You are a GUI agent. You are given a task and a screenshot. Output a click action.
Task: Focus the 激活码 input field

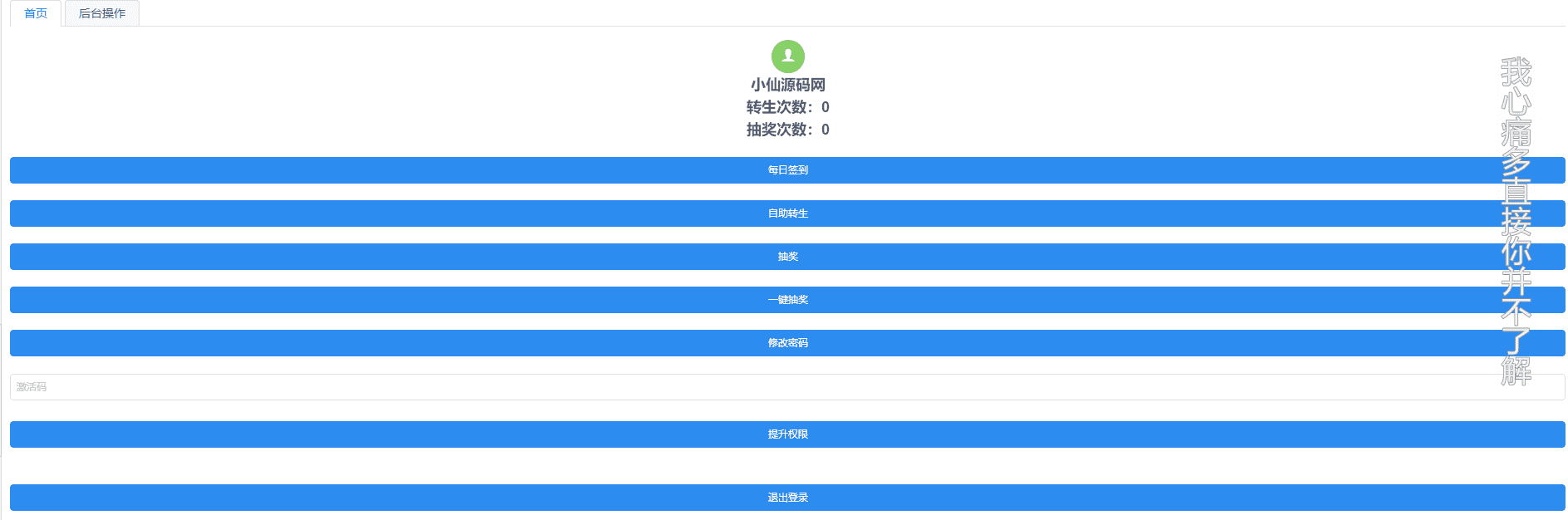click(x=787, y=387)
